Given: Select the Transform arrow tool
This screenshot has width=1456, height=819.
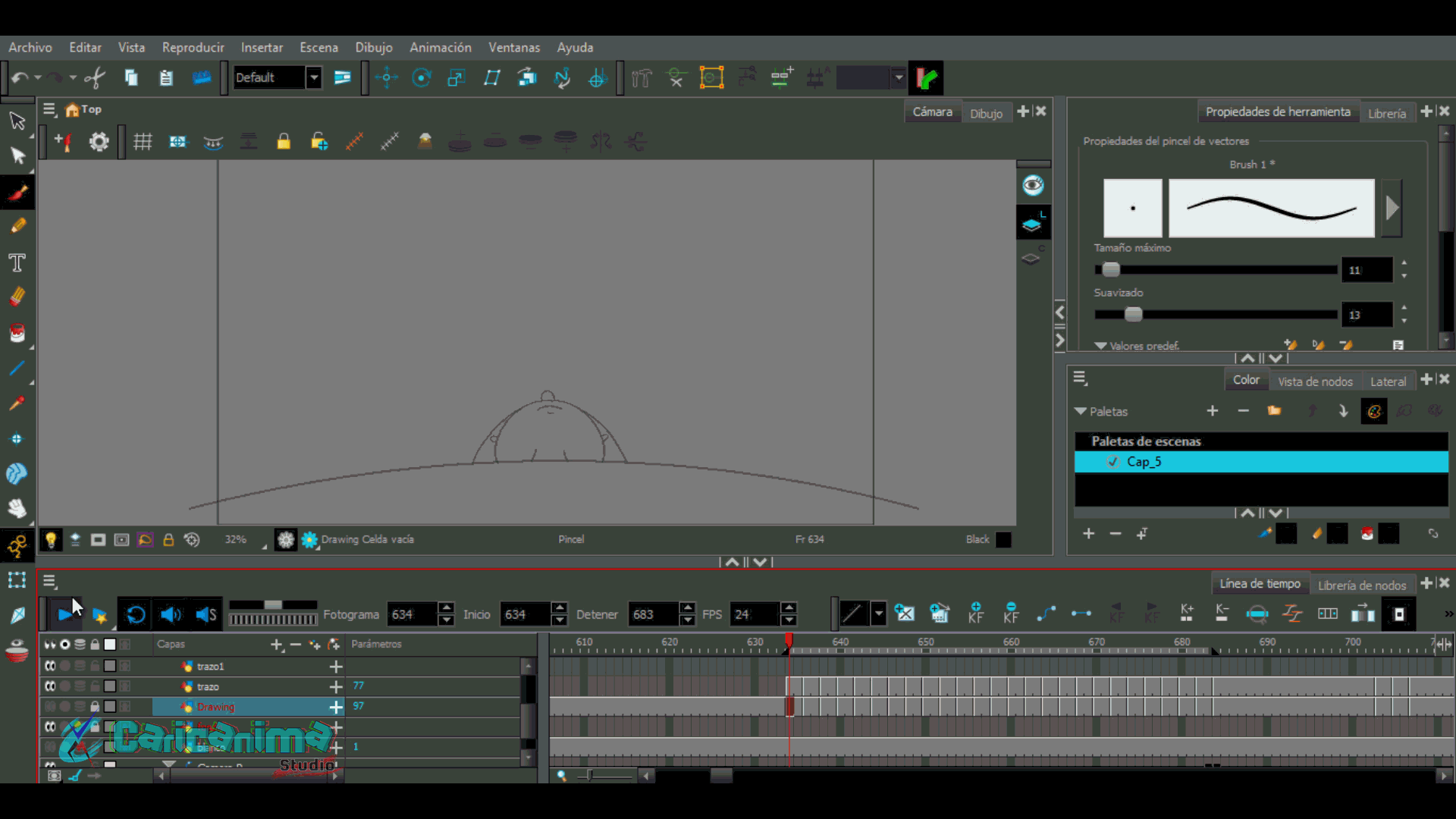Looking at the screenshot, I should [17, 121].
